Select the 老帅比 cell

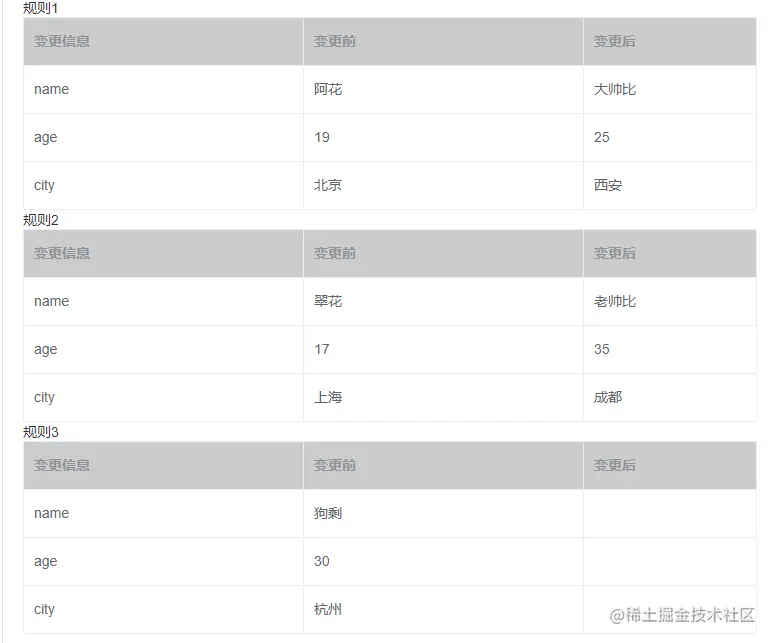[615, 302]
